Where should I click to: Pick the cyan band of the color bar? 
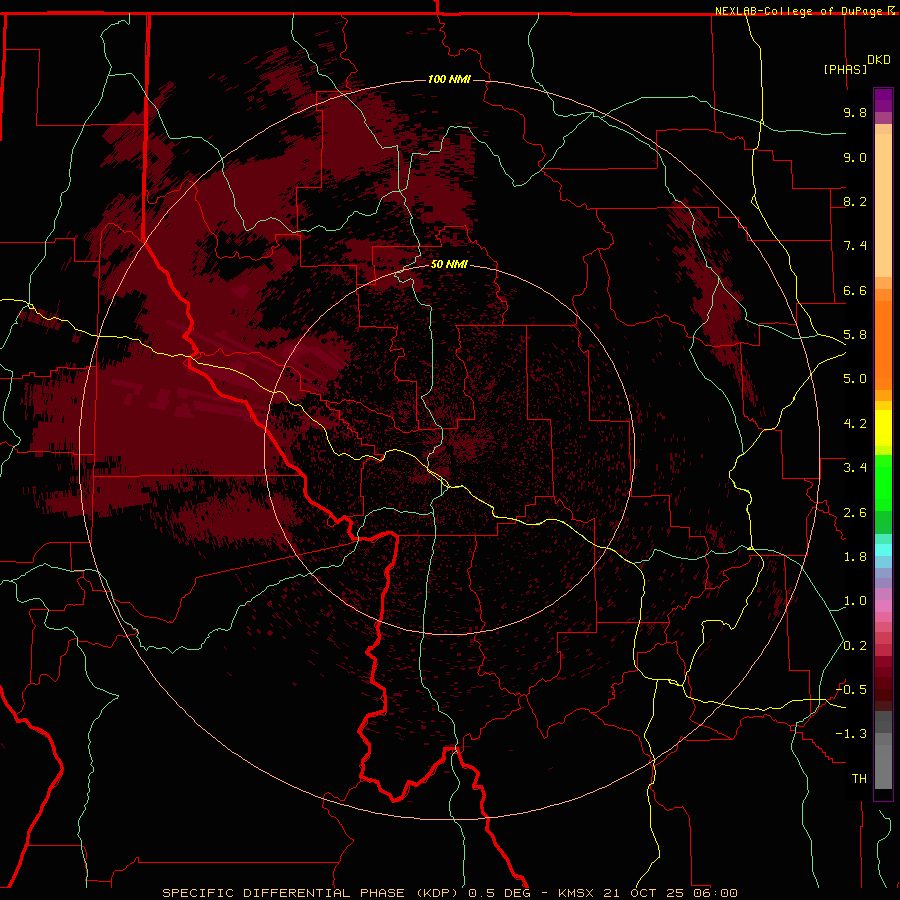(883, 550)
